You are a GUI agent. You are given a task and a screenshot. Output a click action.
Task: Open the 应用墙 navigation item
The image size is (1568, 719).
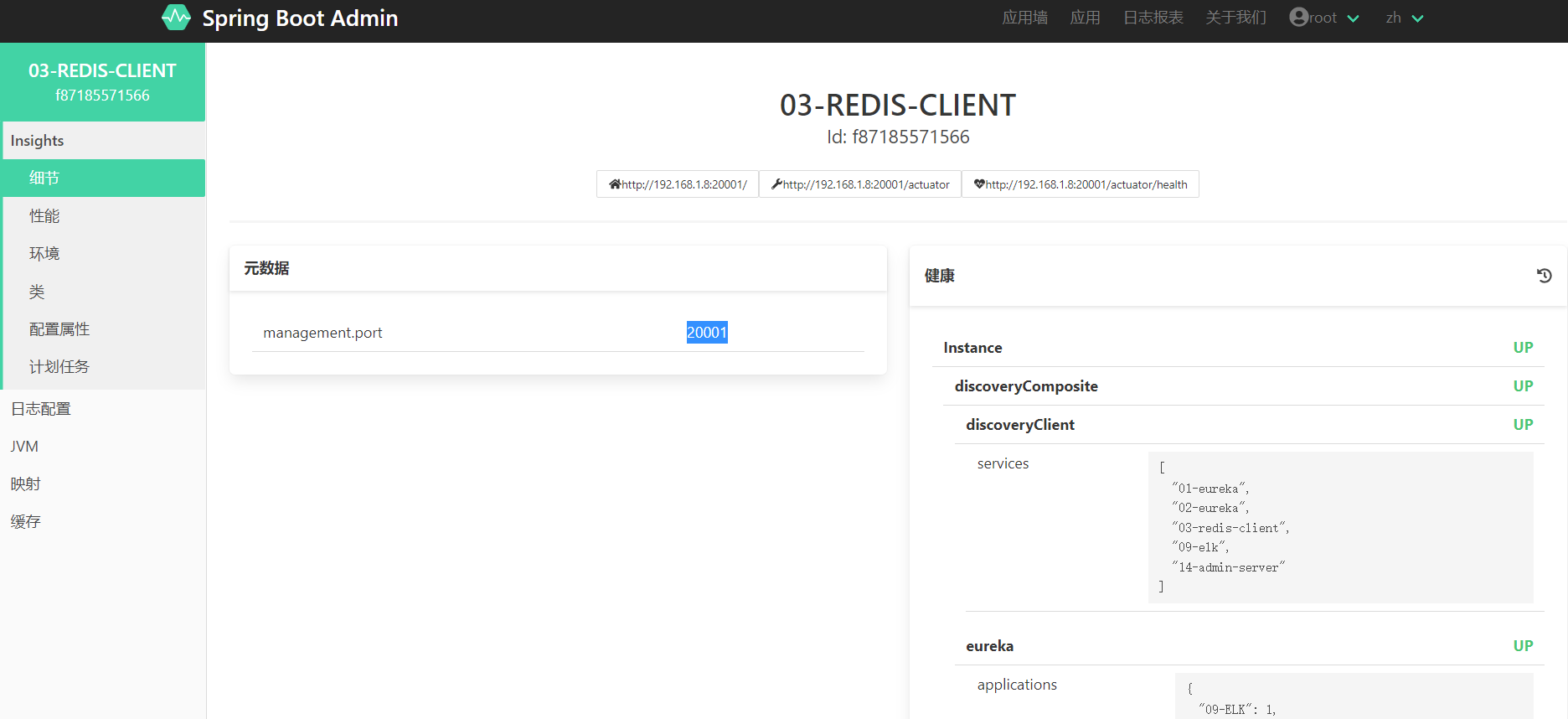coord(1024,18)
